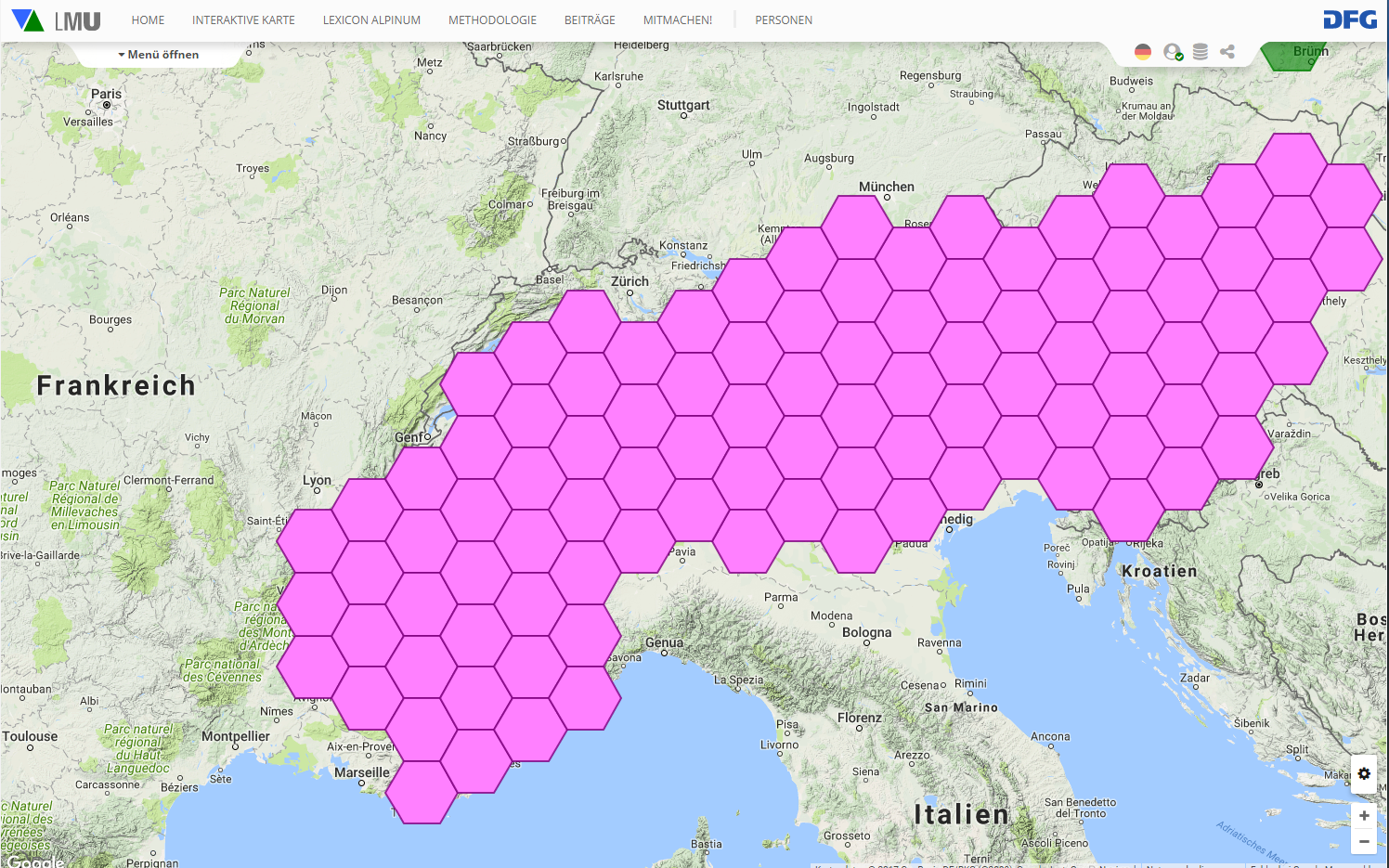This screenshot has height=868, width=1389.
Task: Zoom out with the minus button
Action: coord(1364,841)
